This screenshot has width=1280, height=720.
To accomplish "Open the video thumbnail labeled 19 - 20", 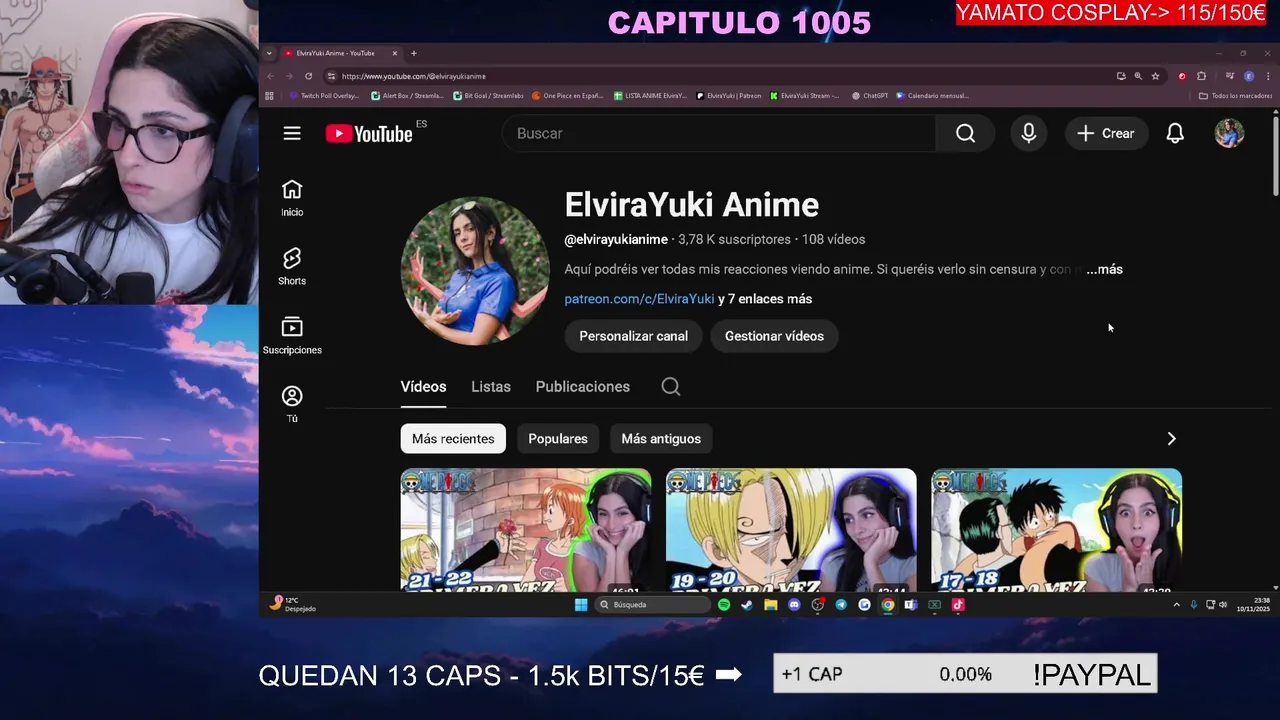I will point(791,530).
